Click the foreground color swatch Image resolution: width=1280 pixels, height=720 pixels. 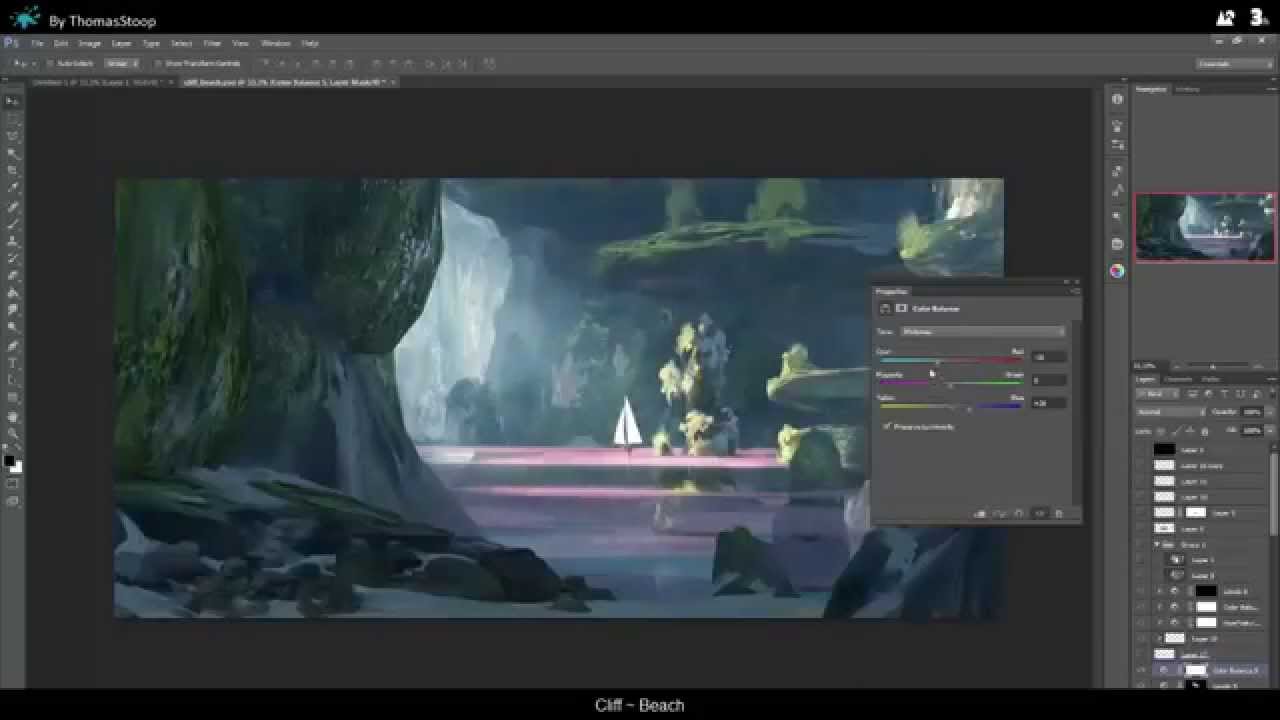click(x=9, y=461)
